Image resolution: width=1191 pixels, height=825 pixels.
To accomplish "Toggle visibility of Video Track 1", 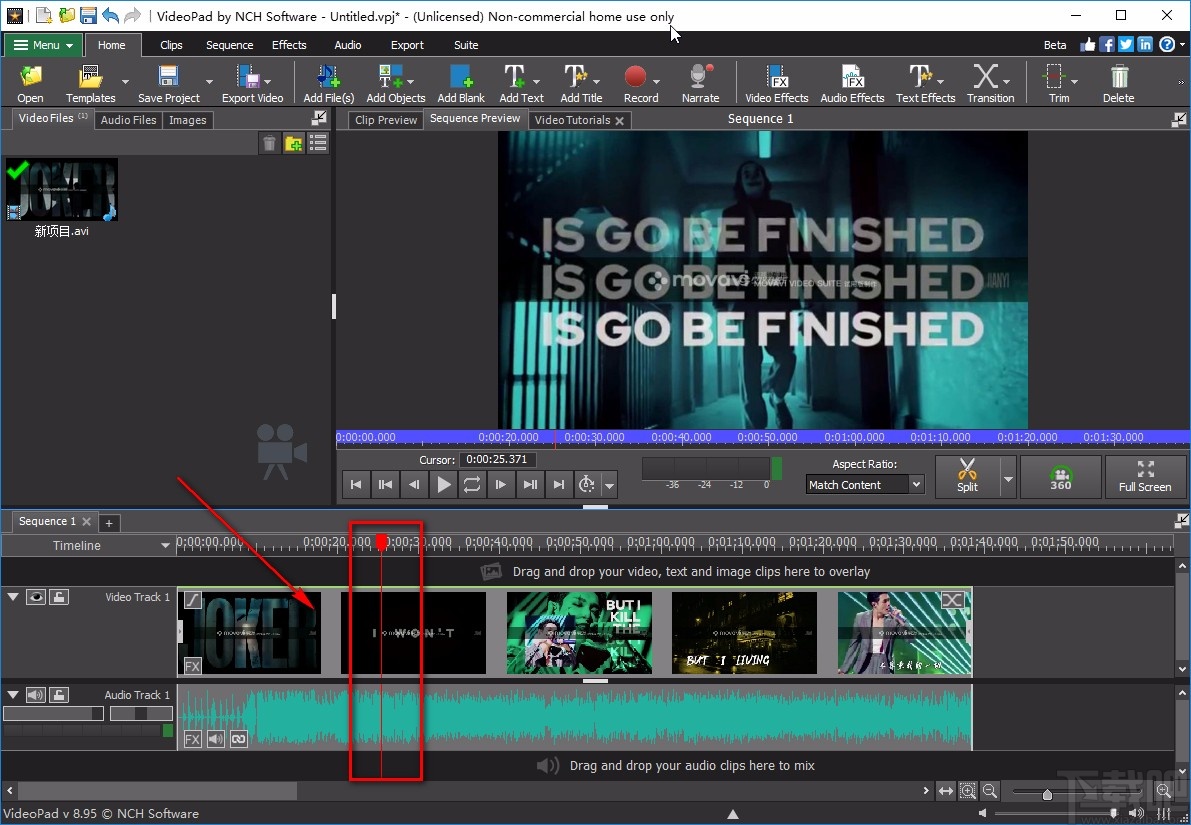I will tap(36, 597).
